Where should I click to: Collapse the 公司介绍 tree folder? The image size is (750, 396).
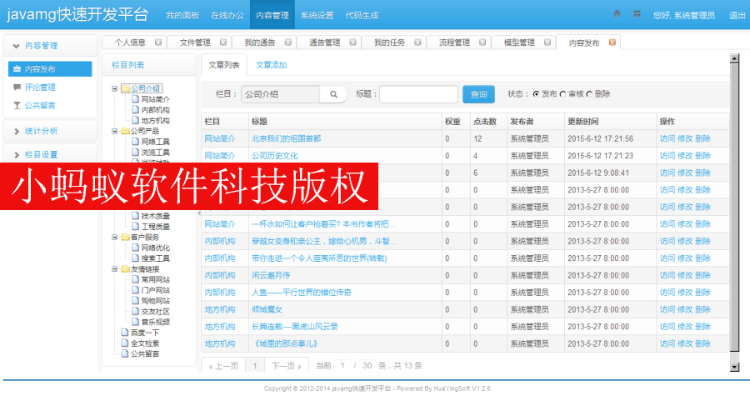pos(115,88)
